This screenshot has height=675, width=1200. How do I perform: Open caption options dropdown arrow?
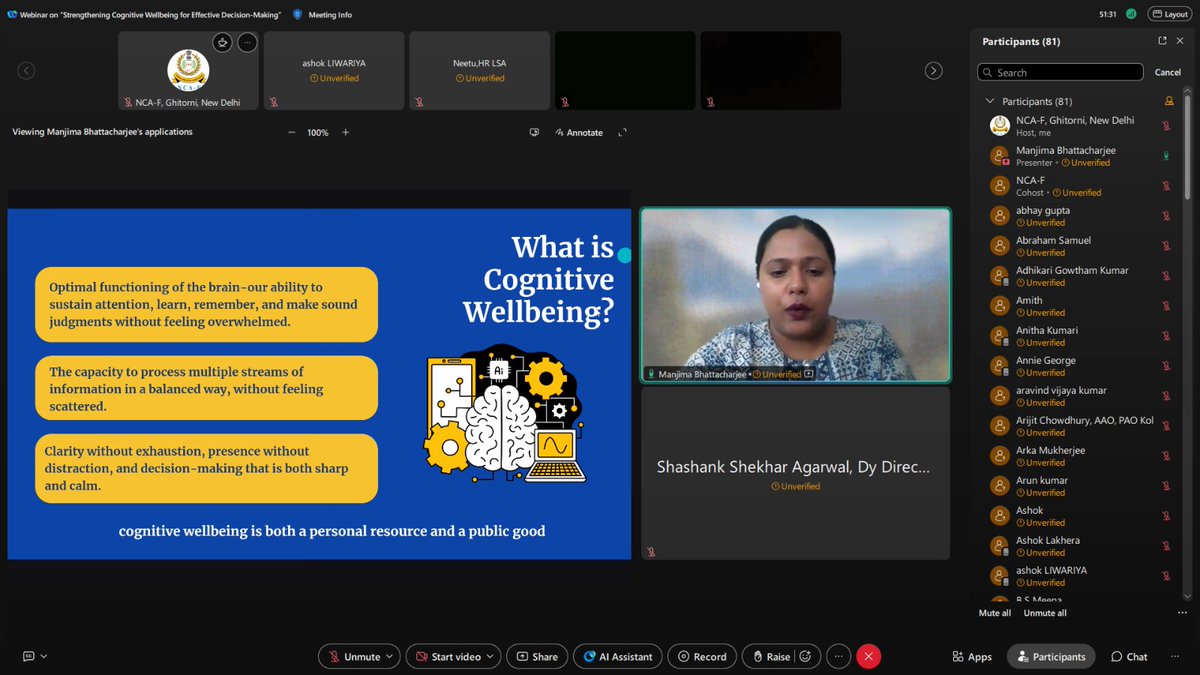44,657
